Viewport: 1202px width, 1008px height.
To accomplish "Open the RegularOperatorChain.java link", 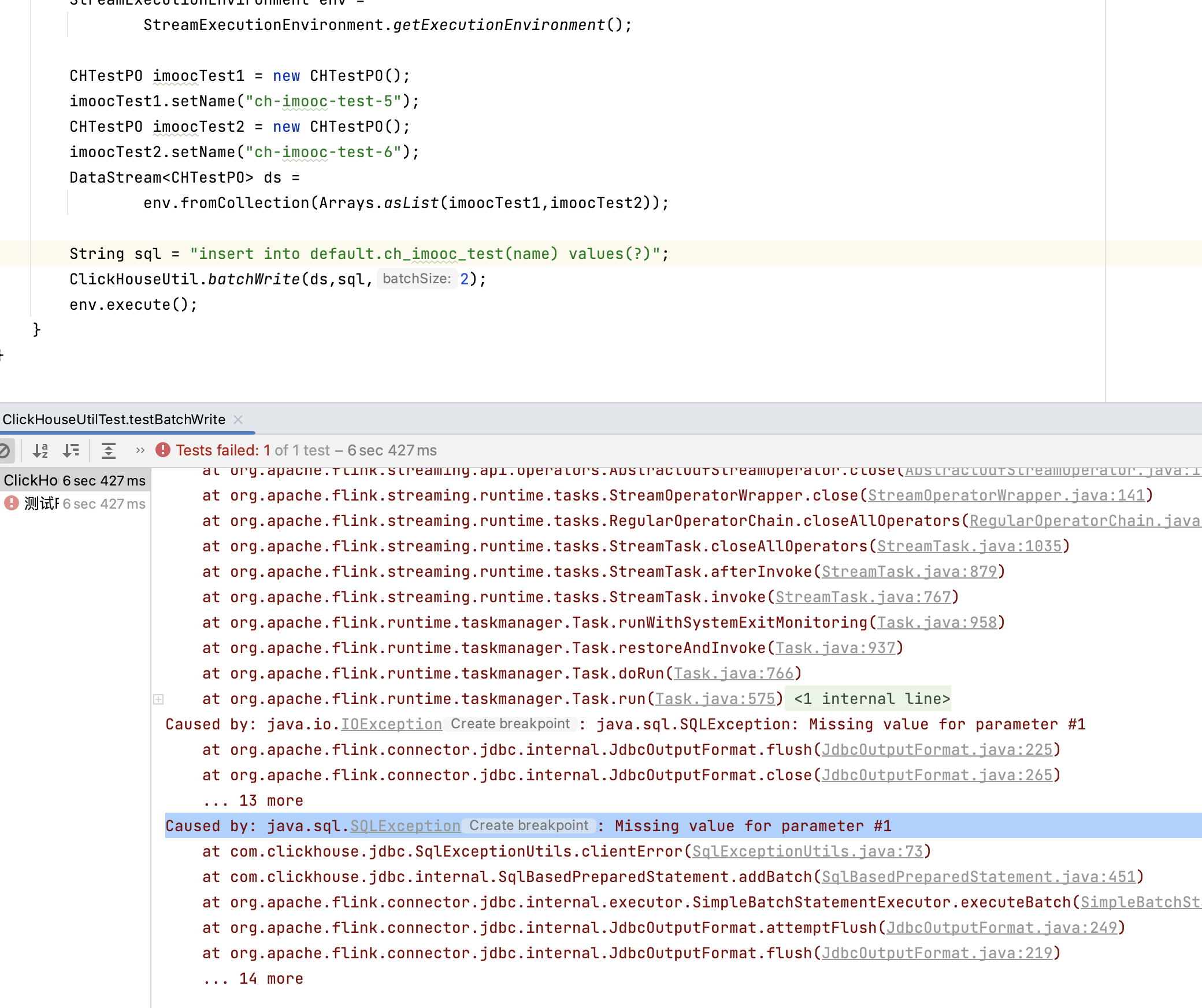I will tap(1085, 521).
